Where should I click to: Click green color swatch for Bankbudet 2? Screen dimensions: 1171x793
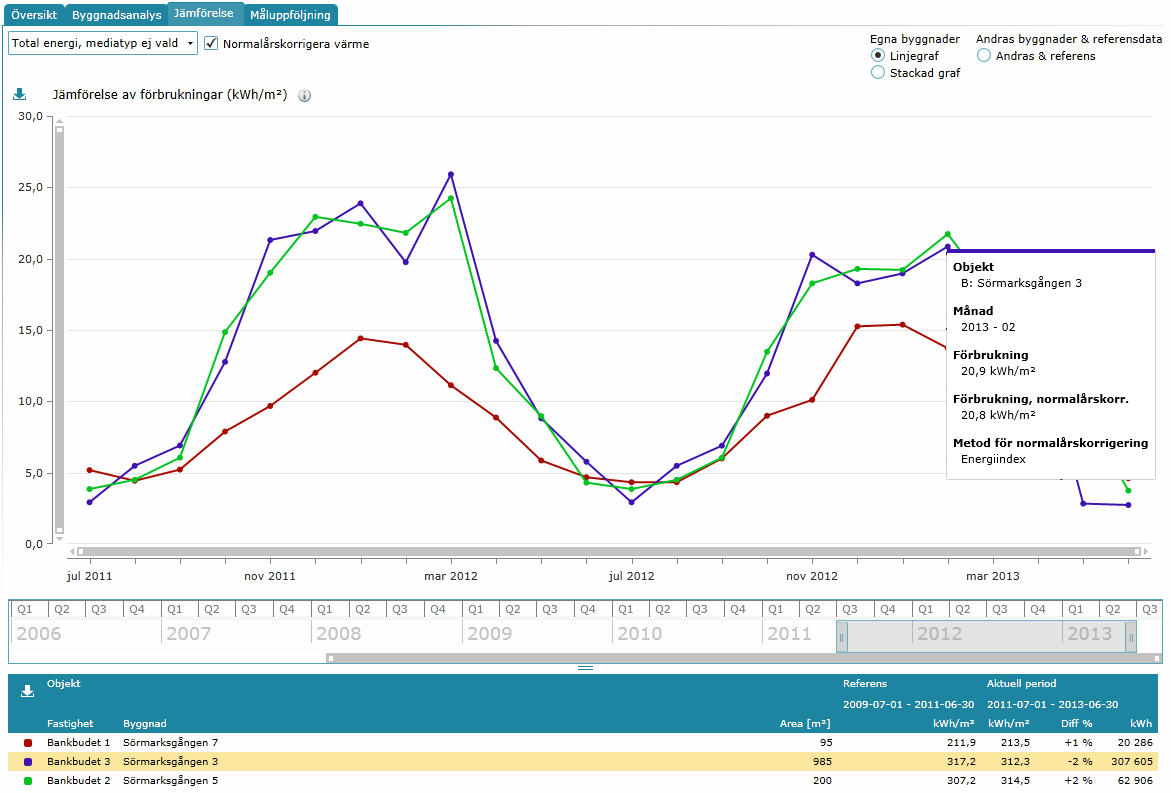pos(28,780)
